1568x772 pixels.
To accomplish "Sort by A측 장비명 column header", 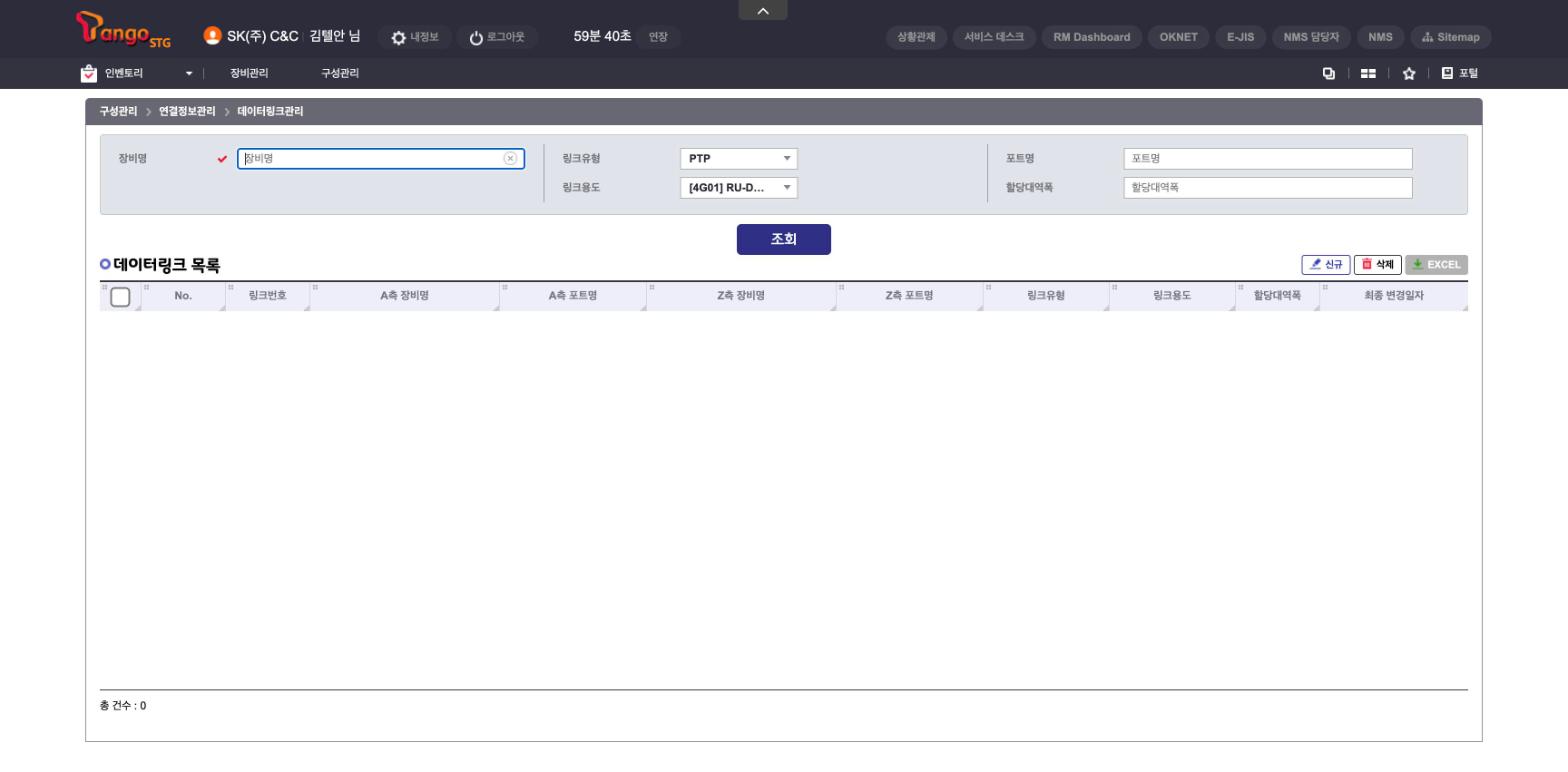I will [x=405, y=296].
